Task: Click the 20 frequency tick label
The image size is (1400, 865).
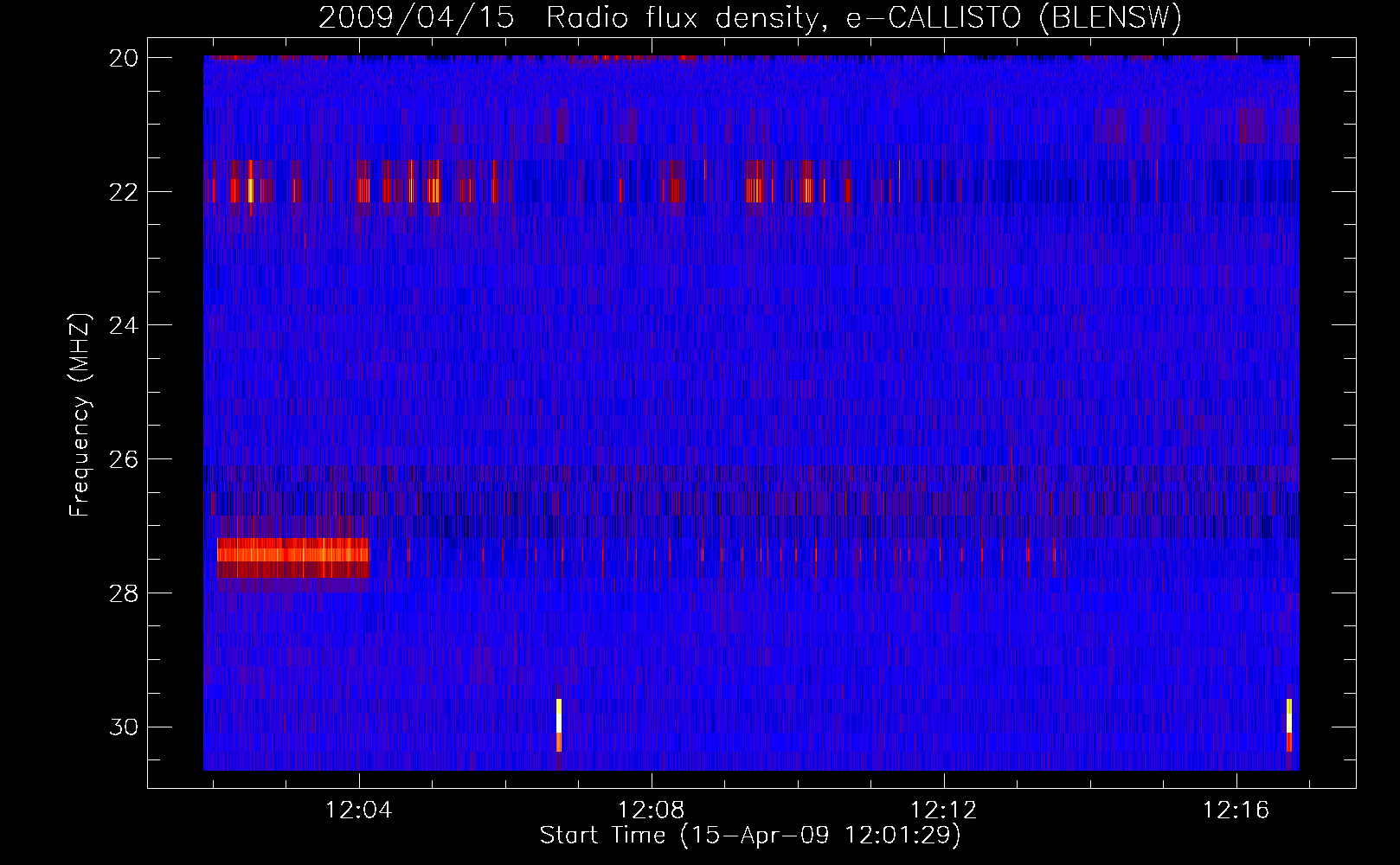Action: click(124, 57)
